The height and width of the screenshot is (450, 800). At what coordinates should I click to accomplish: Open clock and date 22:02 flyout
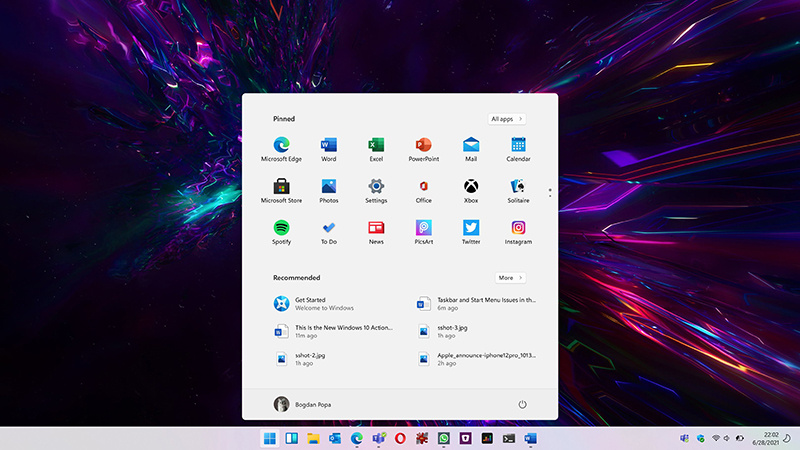[765, 438]
